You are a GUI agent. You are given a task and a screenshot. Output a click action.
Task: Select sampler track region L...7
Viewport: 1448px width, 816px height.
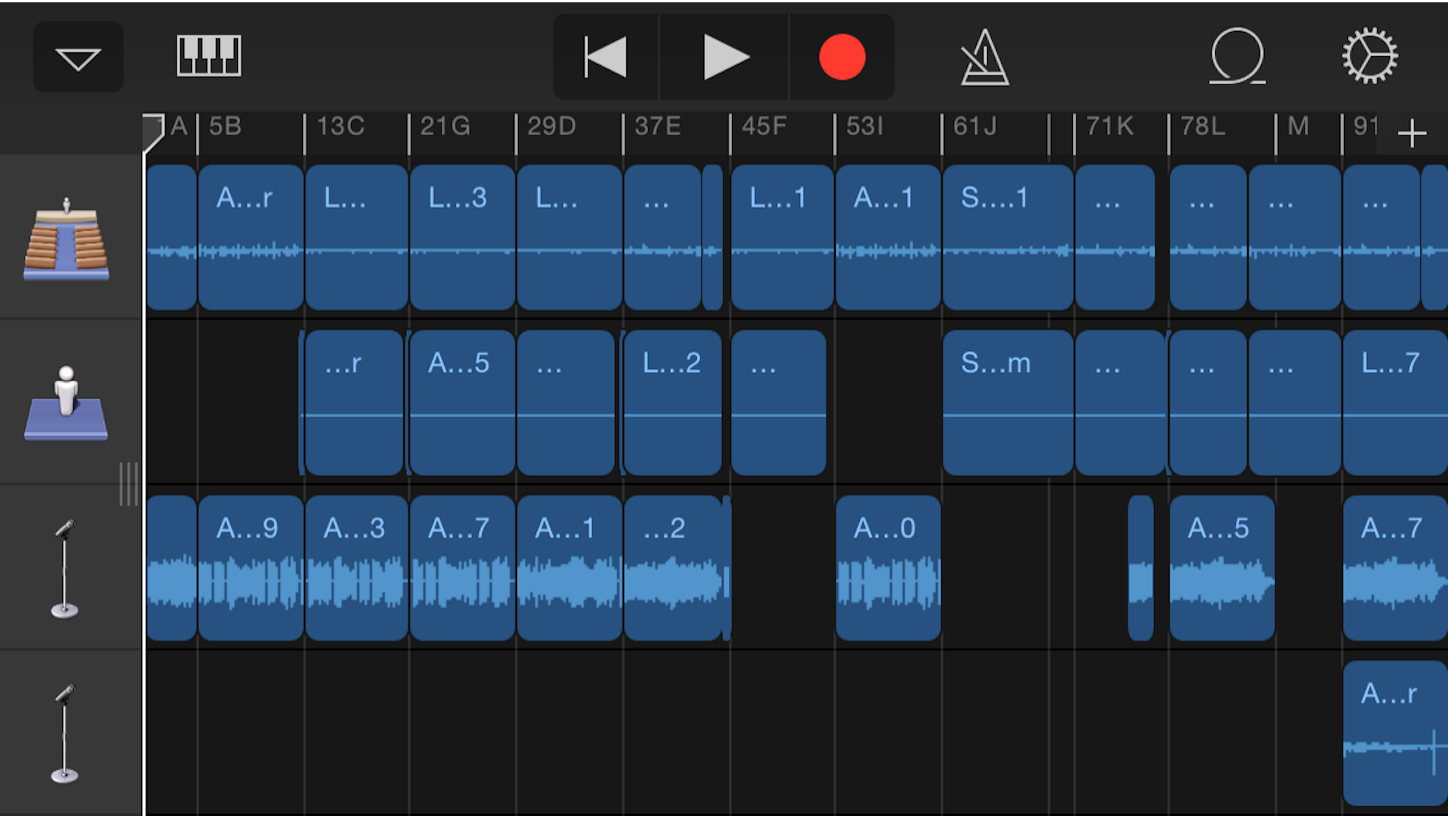tap(1395, 403)
